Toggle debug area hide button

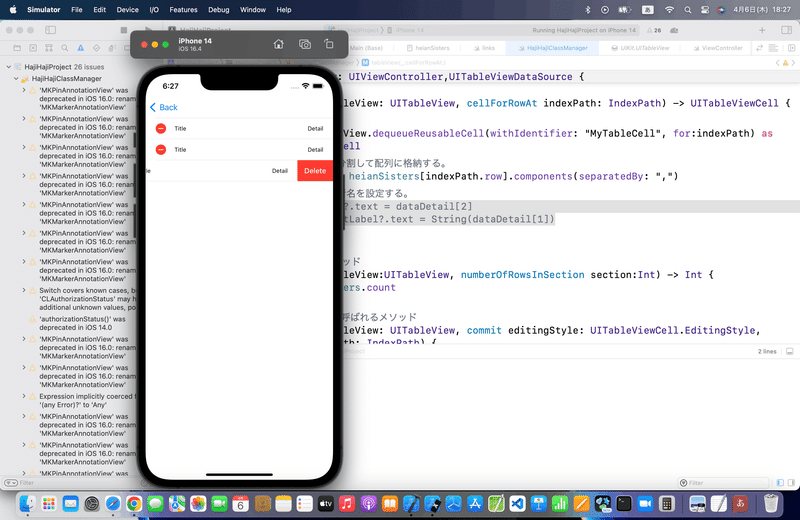[789, 352]
